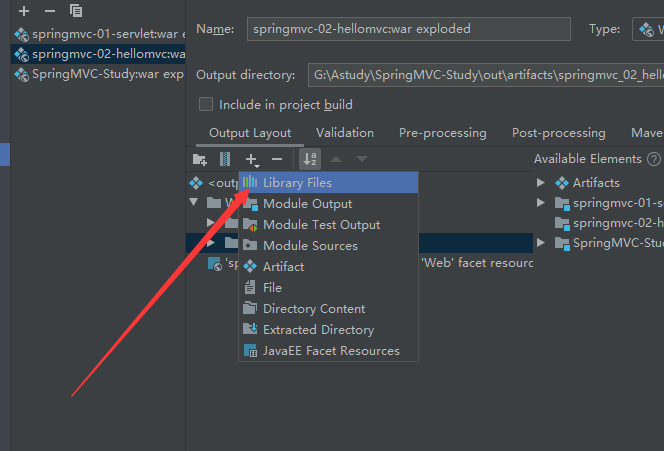Click SpringMVC-Study war artifact icon
664x451 pixels.
21,75
